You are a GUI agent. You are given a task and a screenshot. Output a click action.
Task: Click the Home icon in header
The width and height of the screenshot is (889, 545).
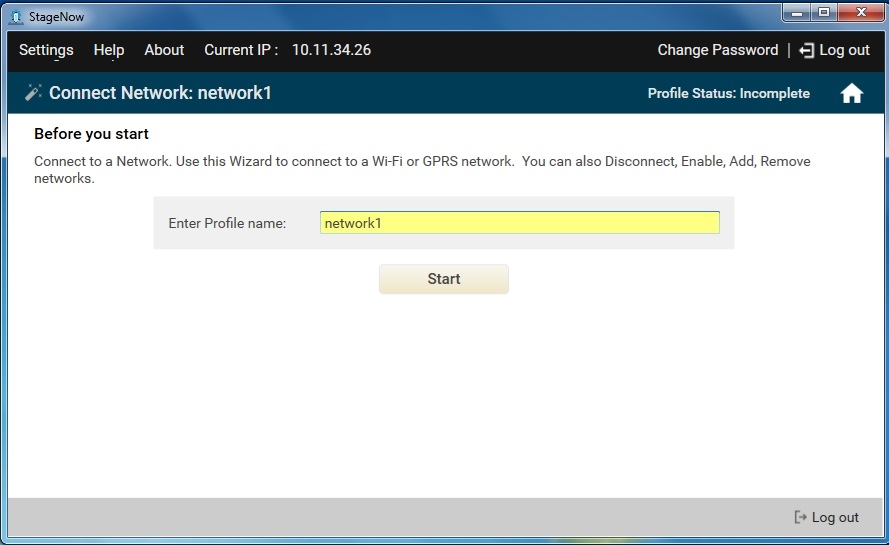pos(851,93)
